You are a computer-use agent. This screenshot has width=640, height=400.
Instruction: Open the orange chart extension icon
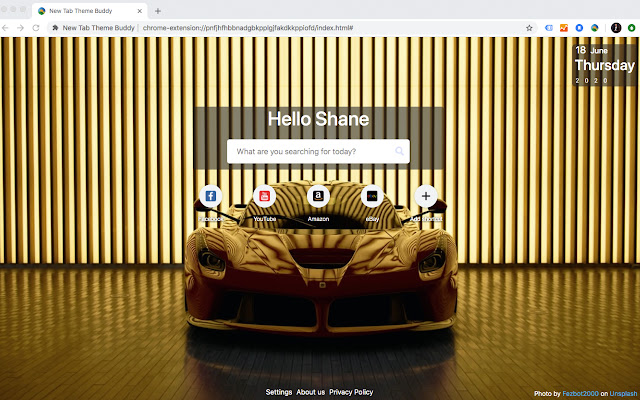(x=564, y=28)
